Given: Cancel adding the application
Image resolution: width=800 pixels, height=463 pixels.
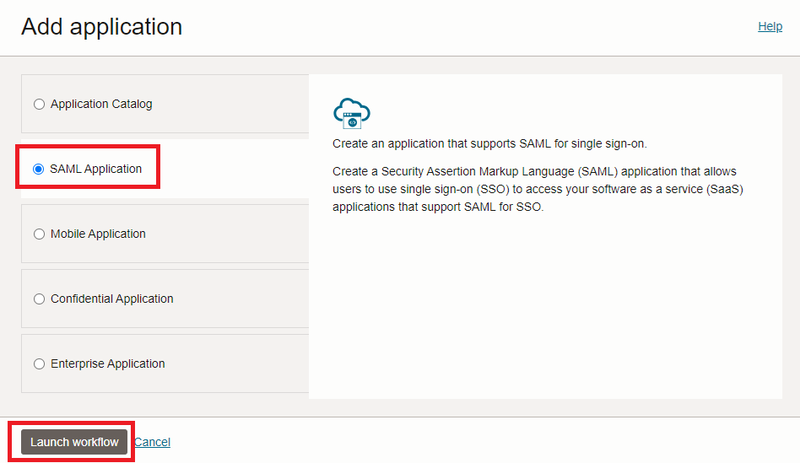Looking at the screenshot, I should [152, 442].
